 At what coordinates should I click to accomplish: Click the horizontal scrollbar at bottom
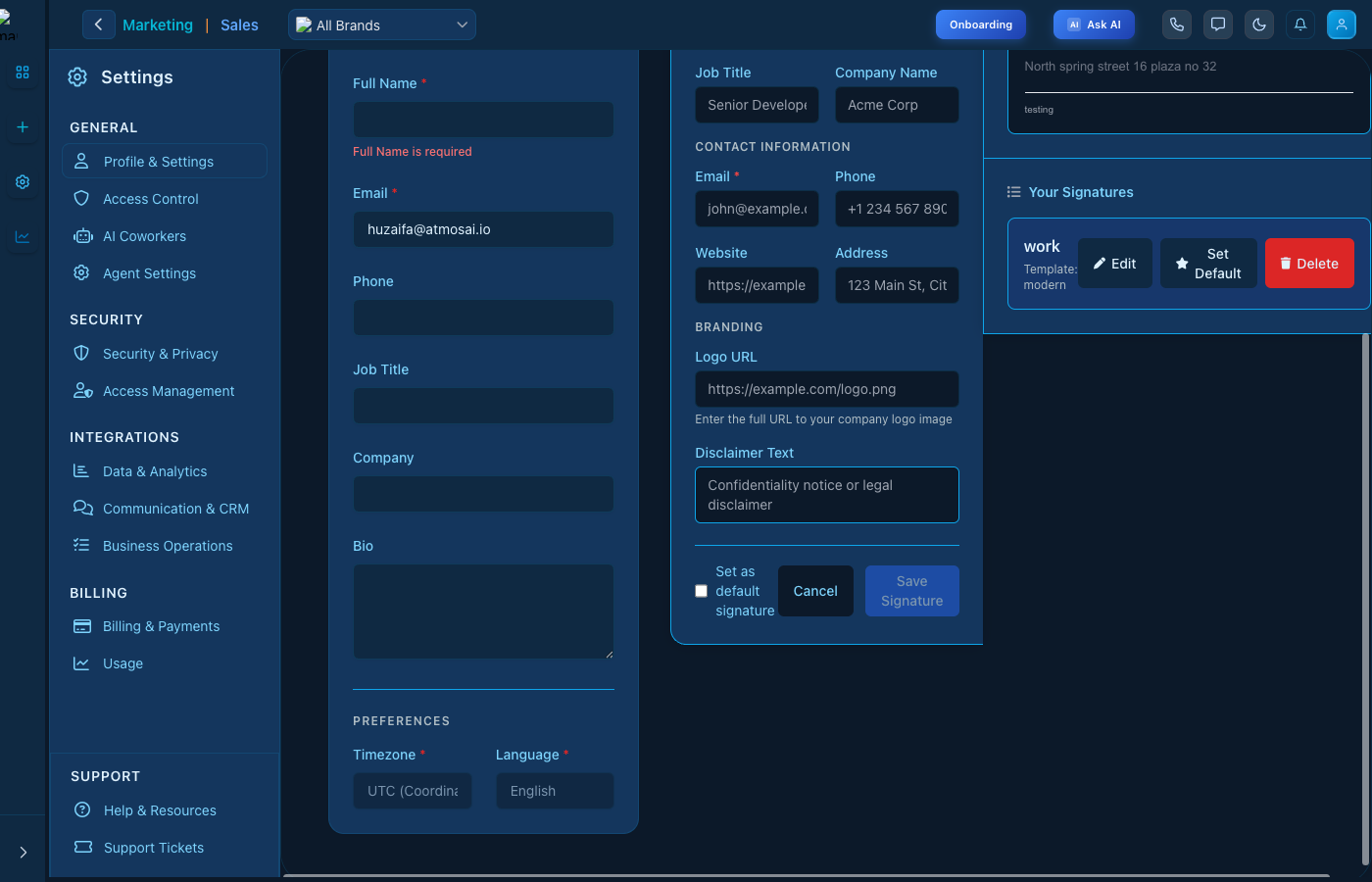coord(806,875)
